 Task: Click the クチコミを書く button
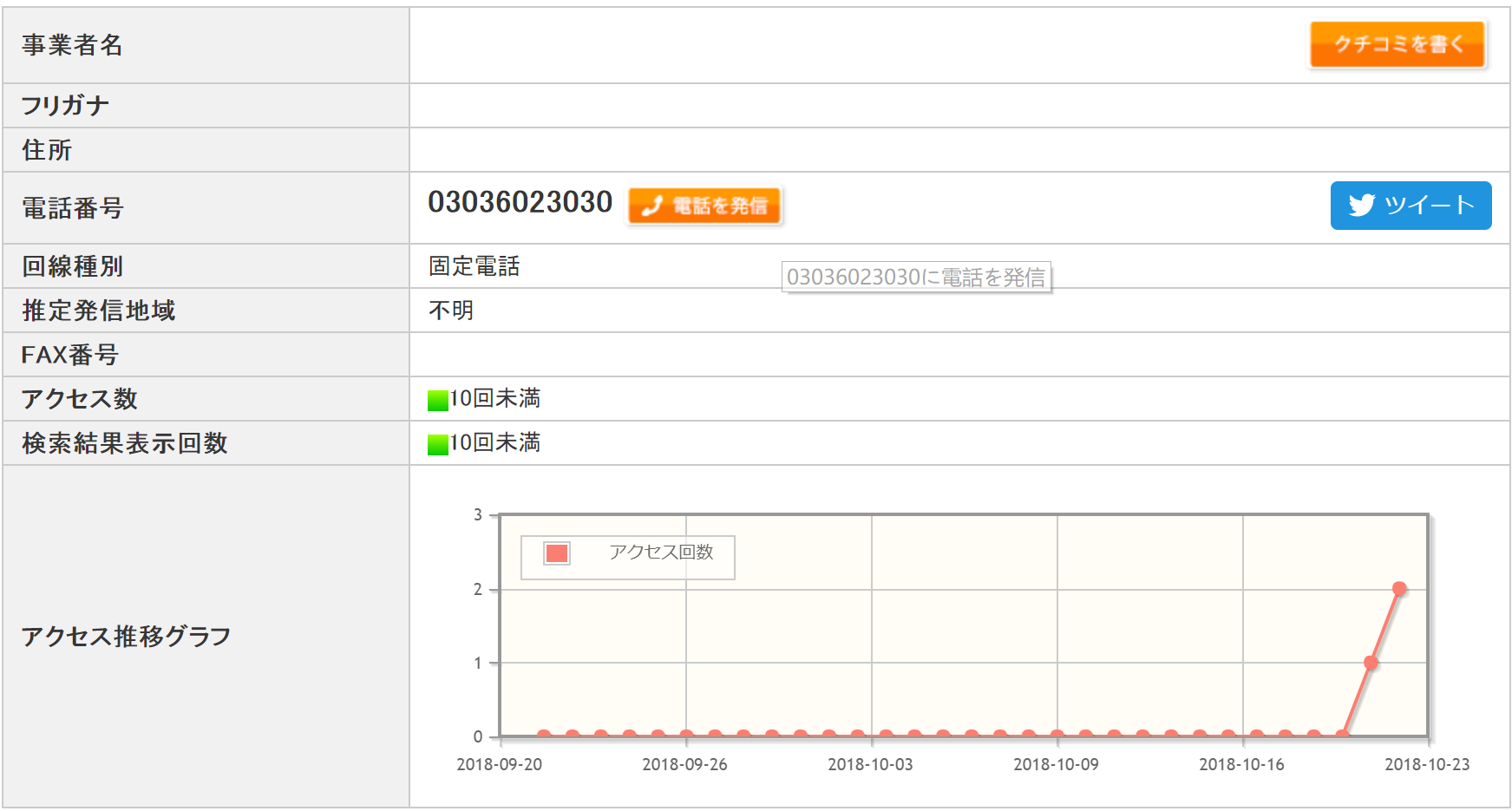pyautogui.click(x=1397, y=44)
